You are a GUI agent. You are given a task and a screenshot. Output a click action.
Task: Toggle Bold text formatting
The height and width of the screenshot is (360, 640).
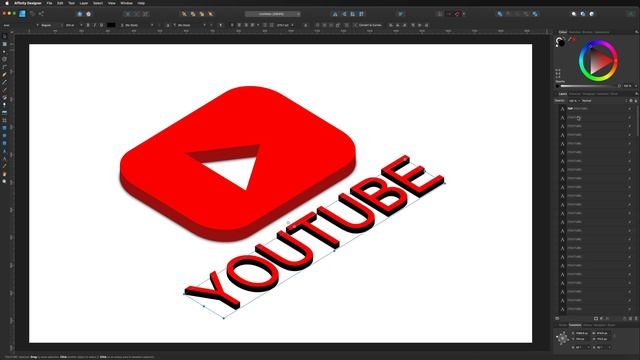[88, 25]
